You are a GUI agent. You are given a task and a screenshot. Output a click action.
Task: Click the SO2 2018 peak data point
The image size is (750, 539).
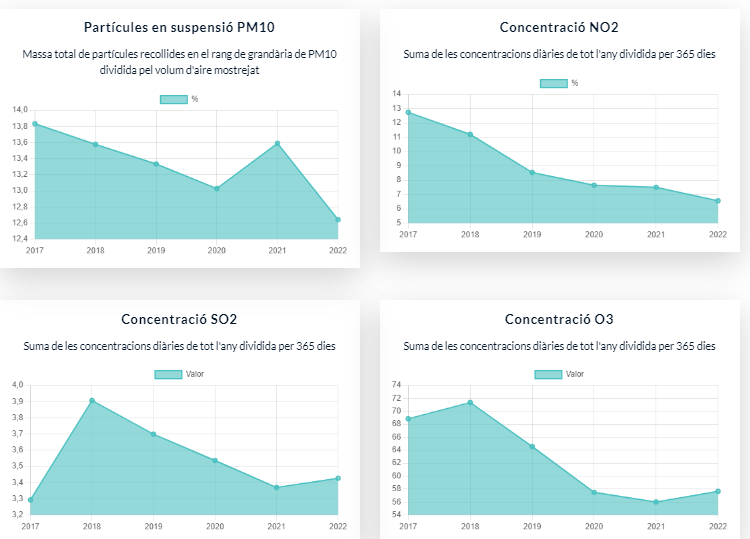[92, 401]
